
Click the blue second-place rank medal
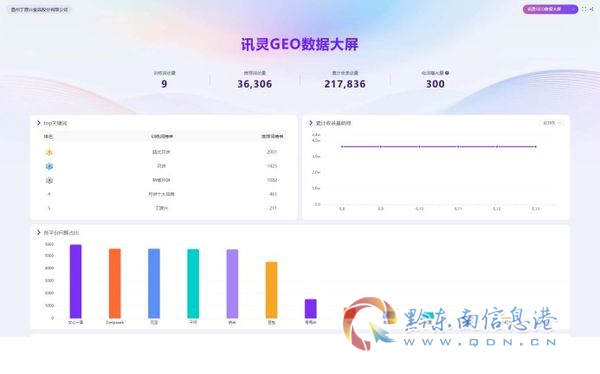tap(49, 166)
